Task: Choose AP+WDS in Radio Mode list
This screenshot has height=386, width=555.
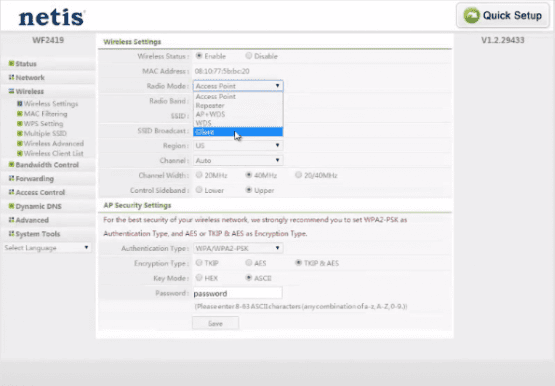Action: pos(238,114)
